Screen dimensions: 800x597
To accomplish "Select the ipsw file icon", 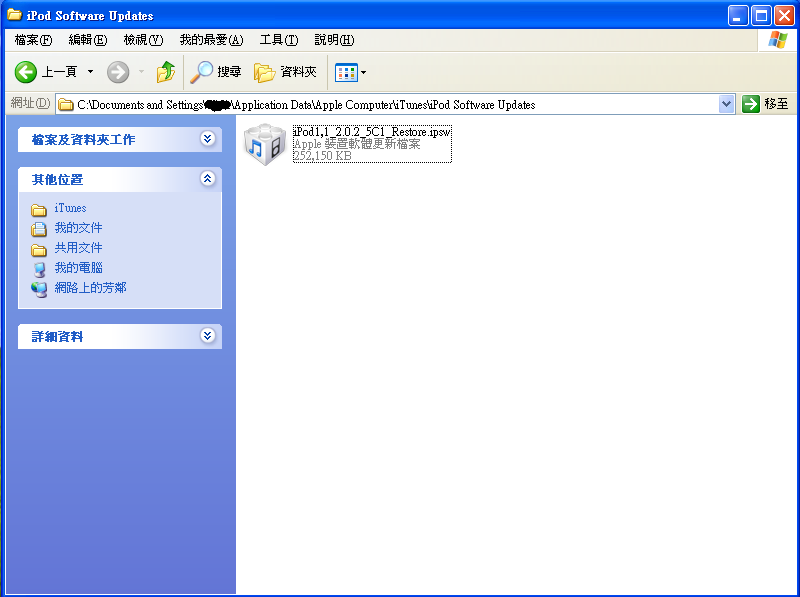I will pyautogui.click(x=264, y=144).
